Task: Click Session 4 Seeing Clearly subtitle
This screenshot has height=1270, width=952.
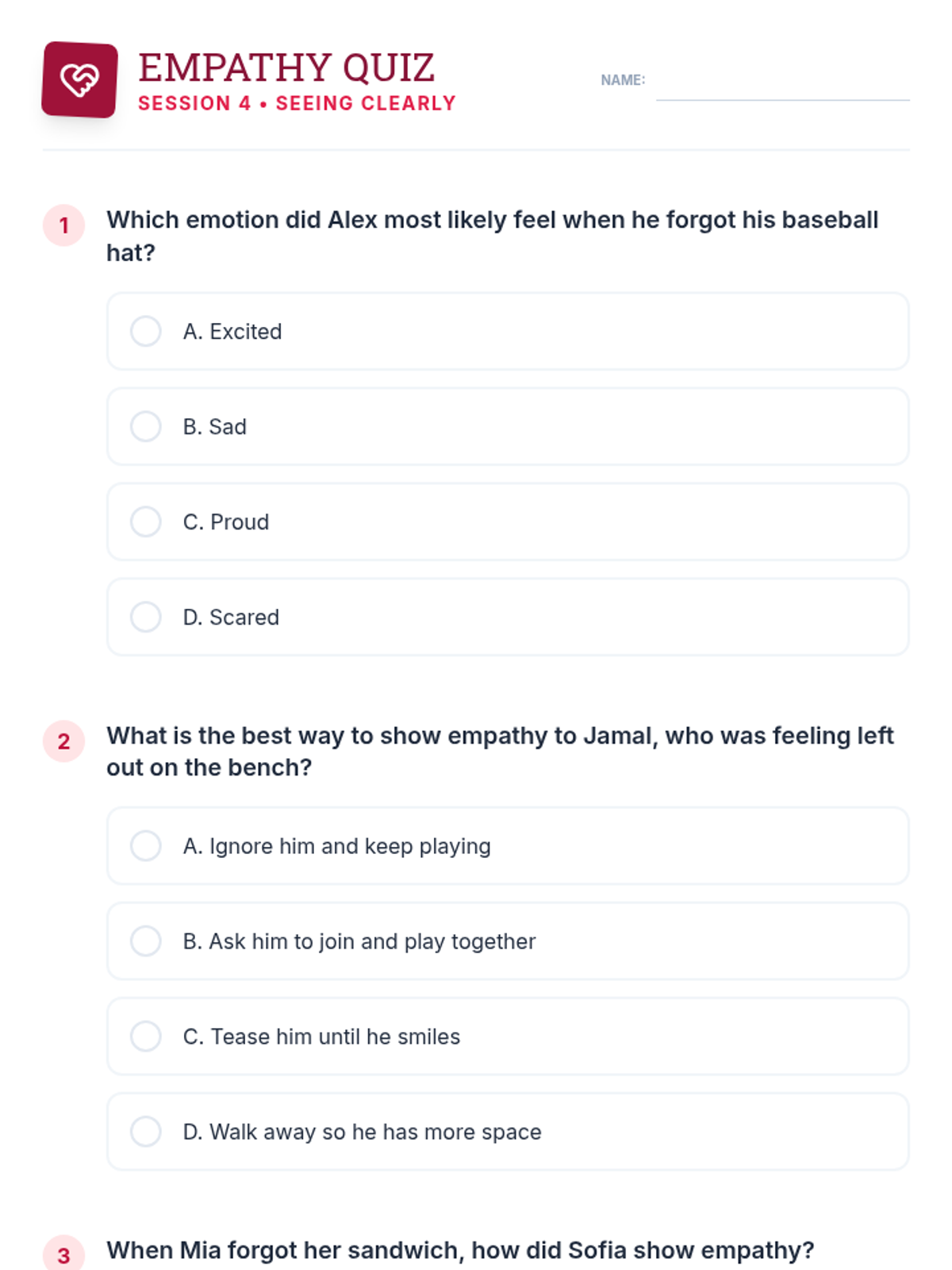Action: (x=297, y=103)
